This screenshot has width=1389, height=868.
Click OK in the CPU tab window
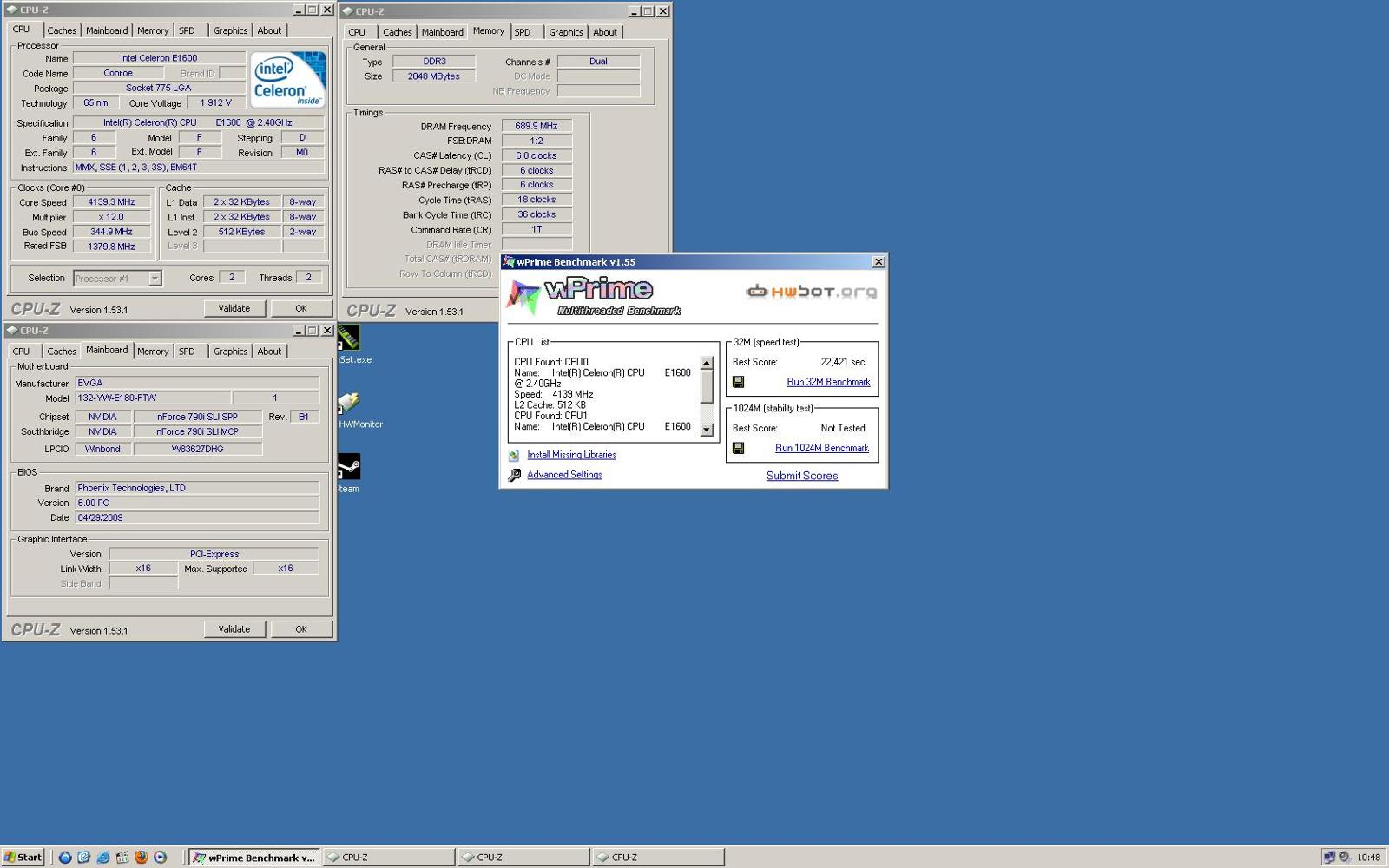pyautogui.click(x=301, y=308)
